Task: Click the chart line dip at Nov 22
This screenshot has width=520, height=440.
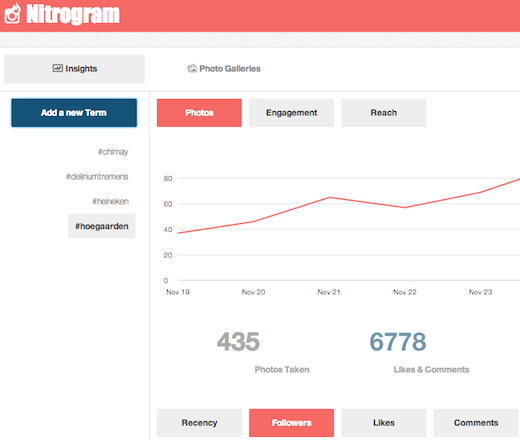Action: (x=405, y=207)
